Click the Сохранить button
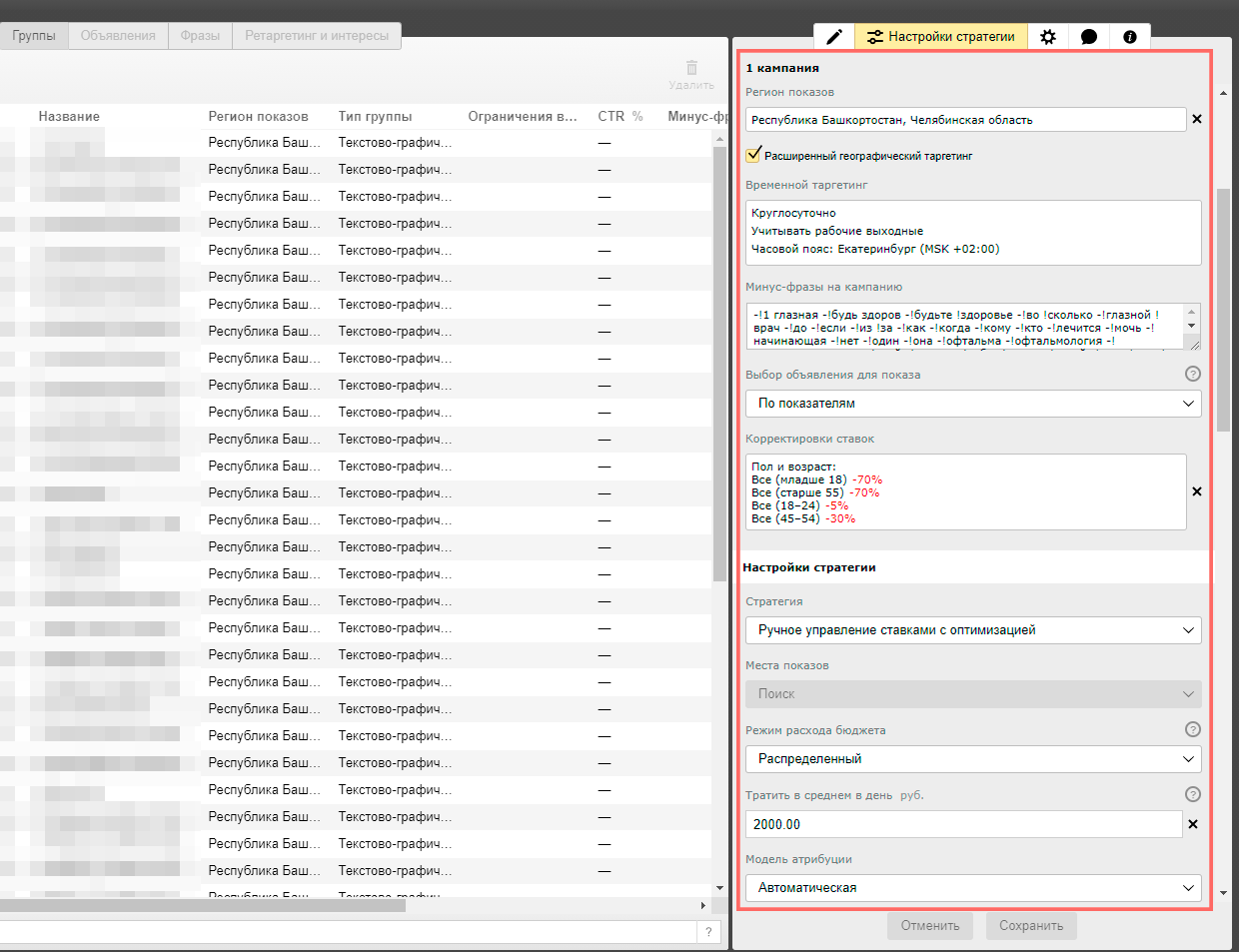Image resolution: width=1239 pixels, height=952 pixels. pyautogui.click(x=1031, y=926)
